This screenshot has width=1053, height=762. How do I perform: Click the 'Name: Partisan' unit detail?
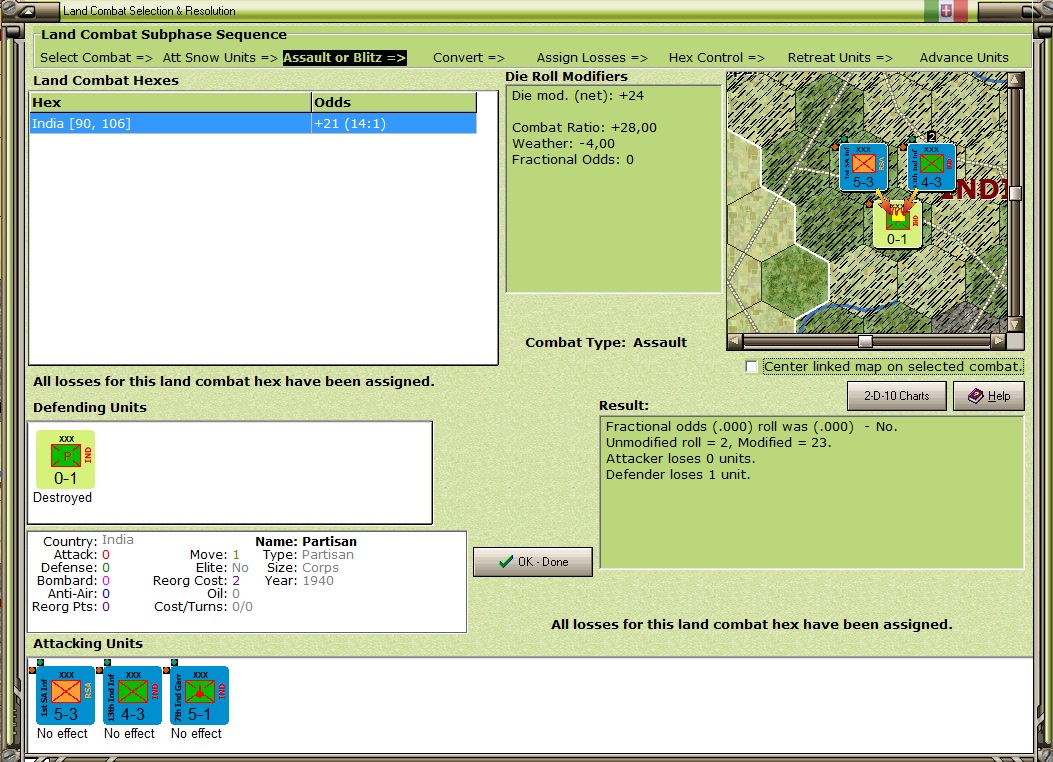tap(306, 541)
